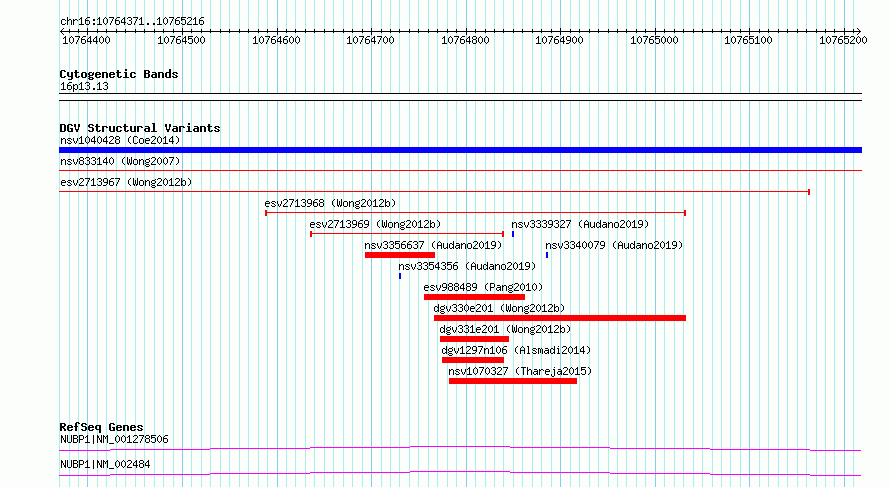Select the blue nsv1040428 variant bar

460,150
